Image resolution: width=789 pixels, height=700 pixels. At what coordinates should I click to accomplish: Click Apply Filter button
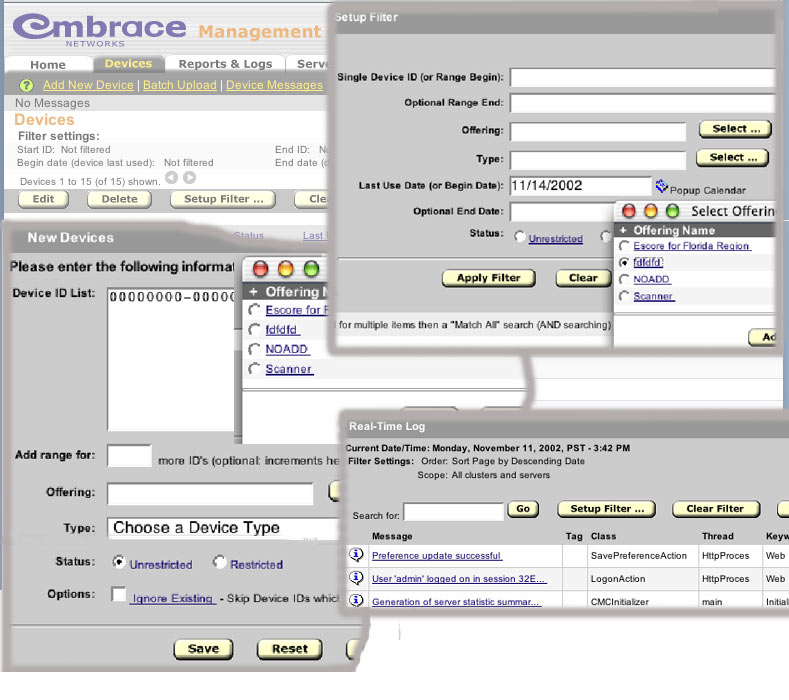coord(489,278)
